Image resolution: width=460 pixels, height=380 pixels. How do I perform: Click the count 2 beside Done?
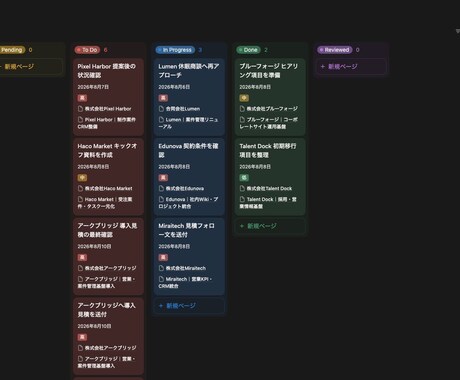[266, 50]
